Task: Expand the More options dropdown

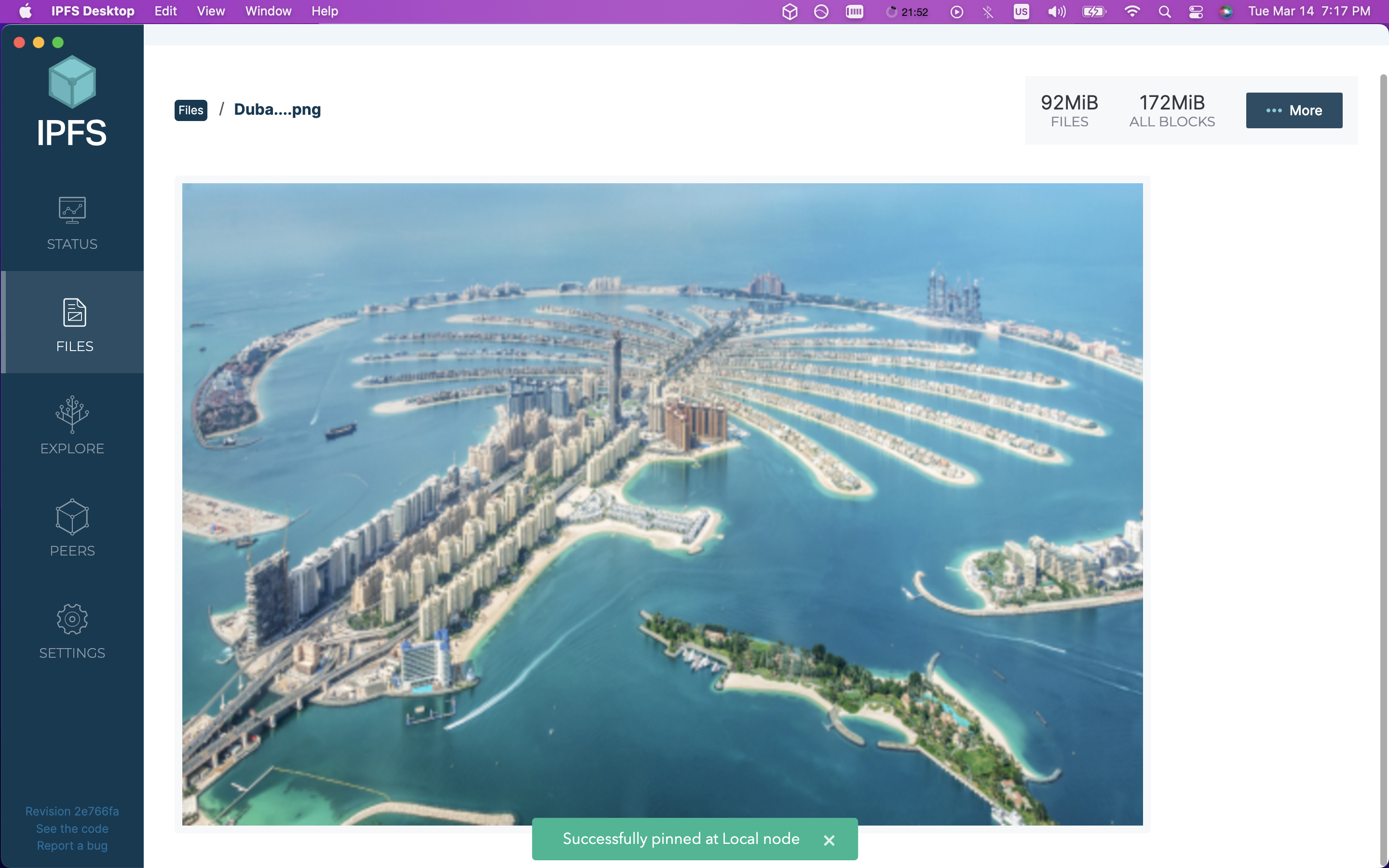Action: point(1294,110)
